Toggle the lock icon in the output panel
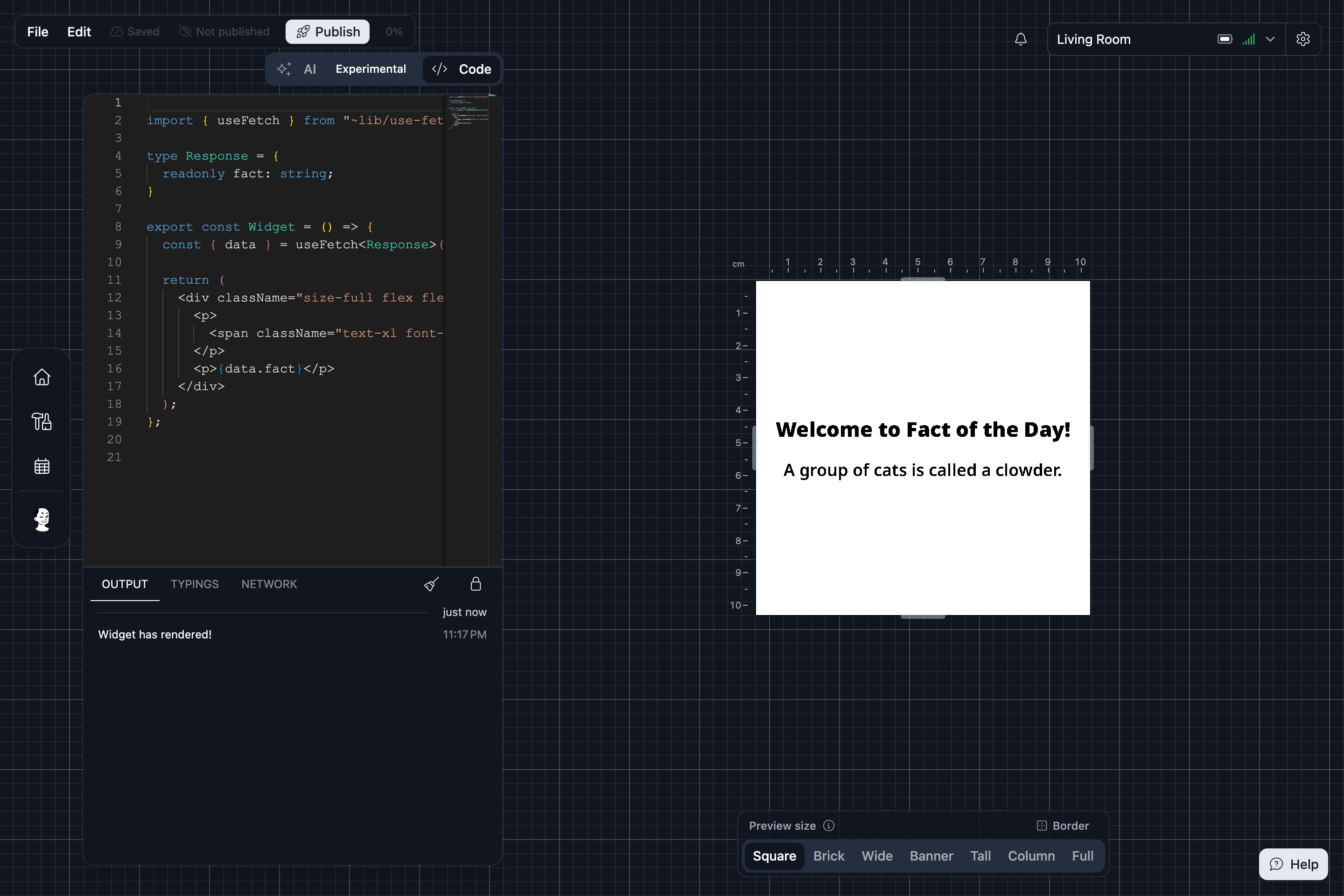 476,584
